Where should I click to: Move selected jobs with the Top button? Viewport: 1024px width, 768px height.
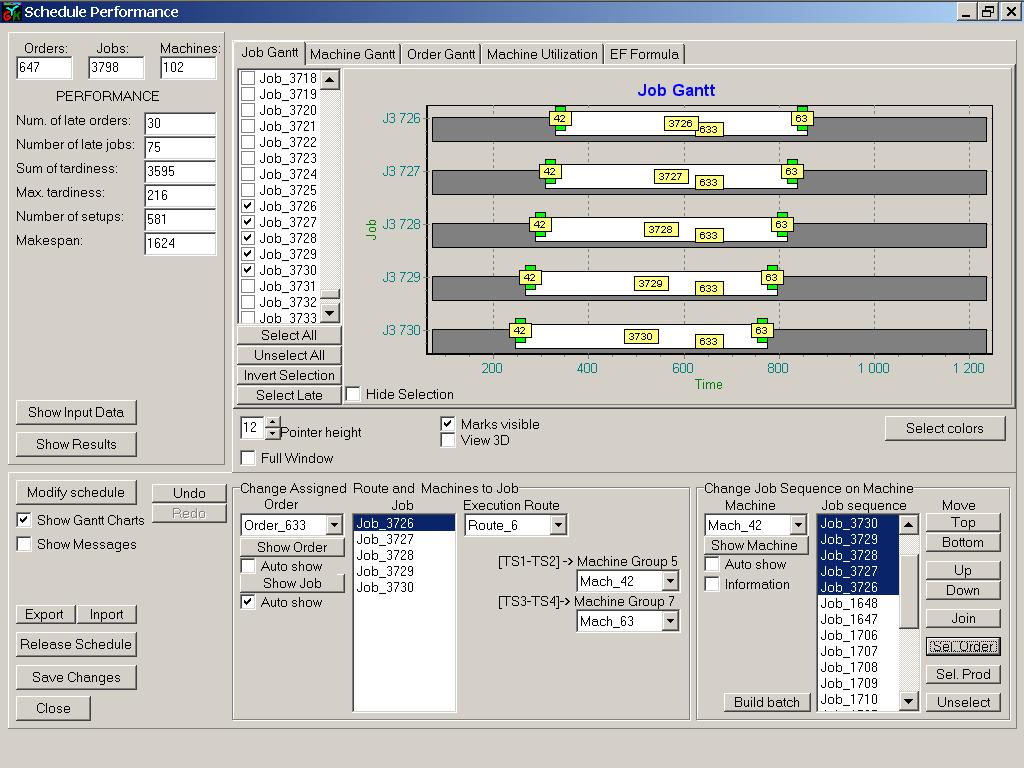tap(963, 522)
